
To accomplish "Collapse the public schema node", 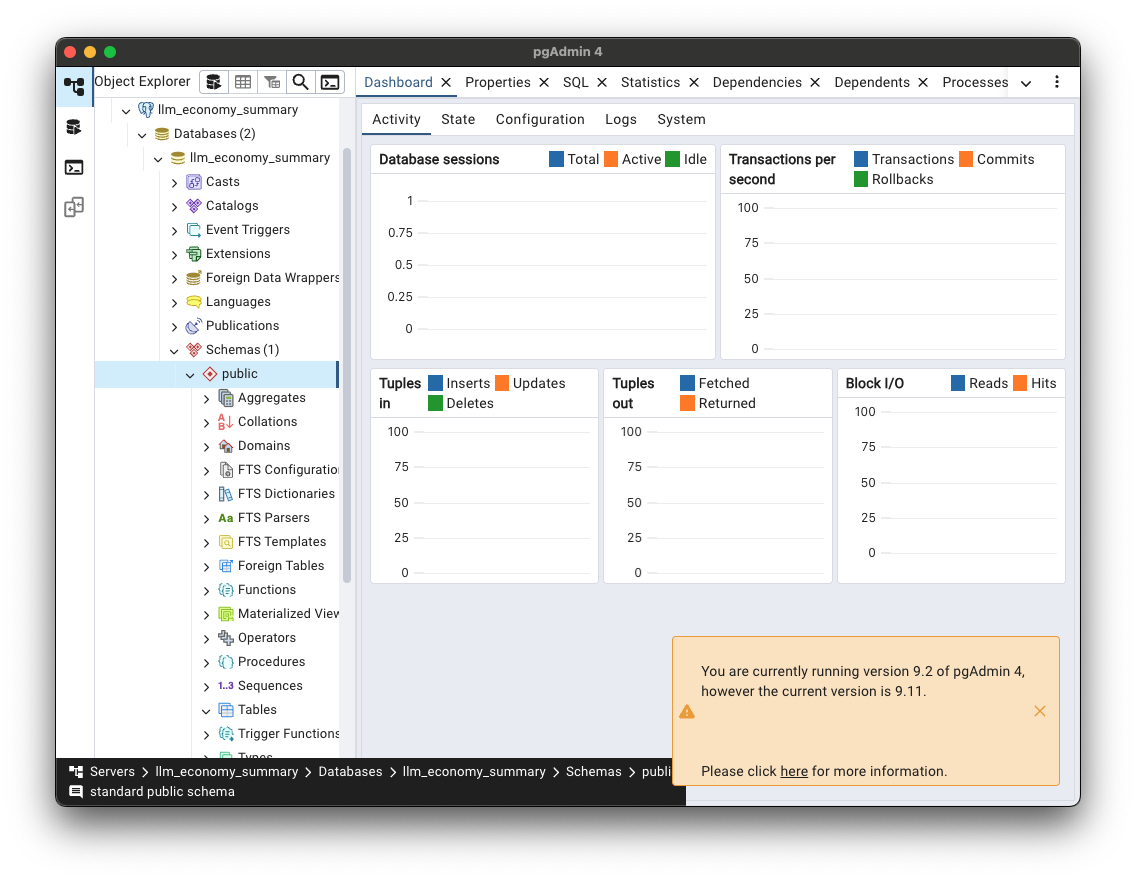I will pos(190,374).
